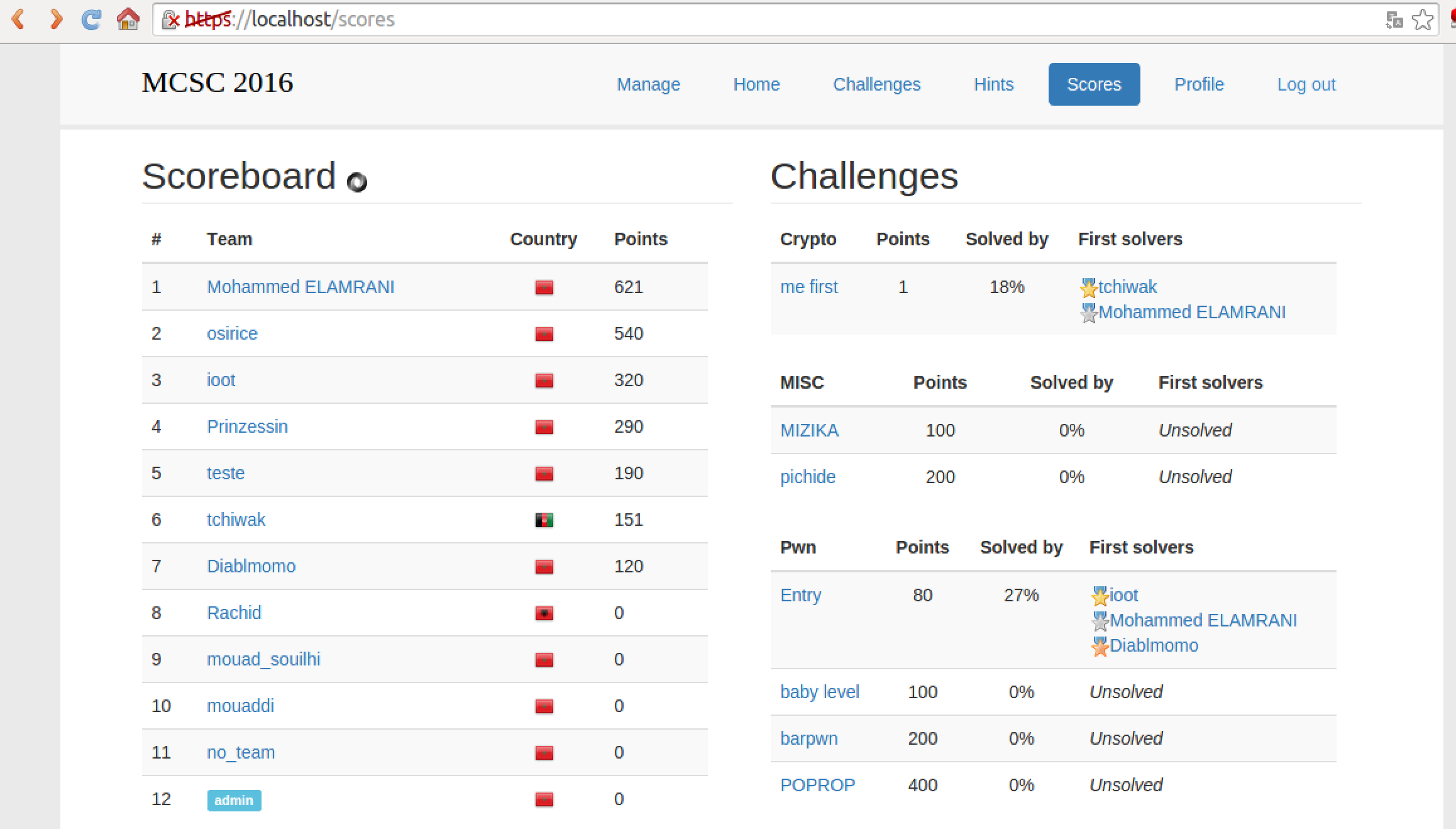The image size is (1456, 829).
Task: Click the browser forward arrow
Action: [x=56, y=19]
